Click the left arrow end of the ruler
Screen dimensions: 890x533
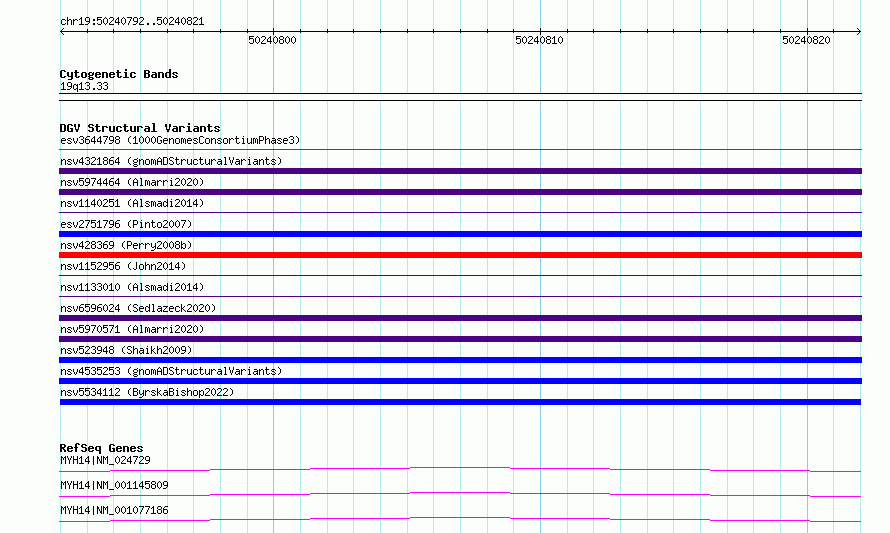[x=62, y=31]
